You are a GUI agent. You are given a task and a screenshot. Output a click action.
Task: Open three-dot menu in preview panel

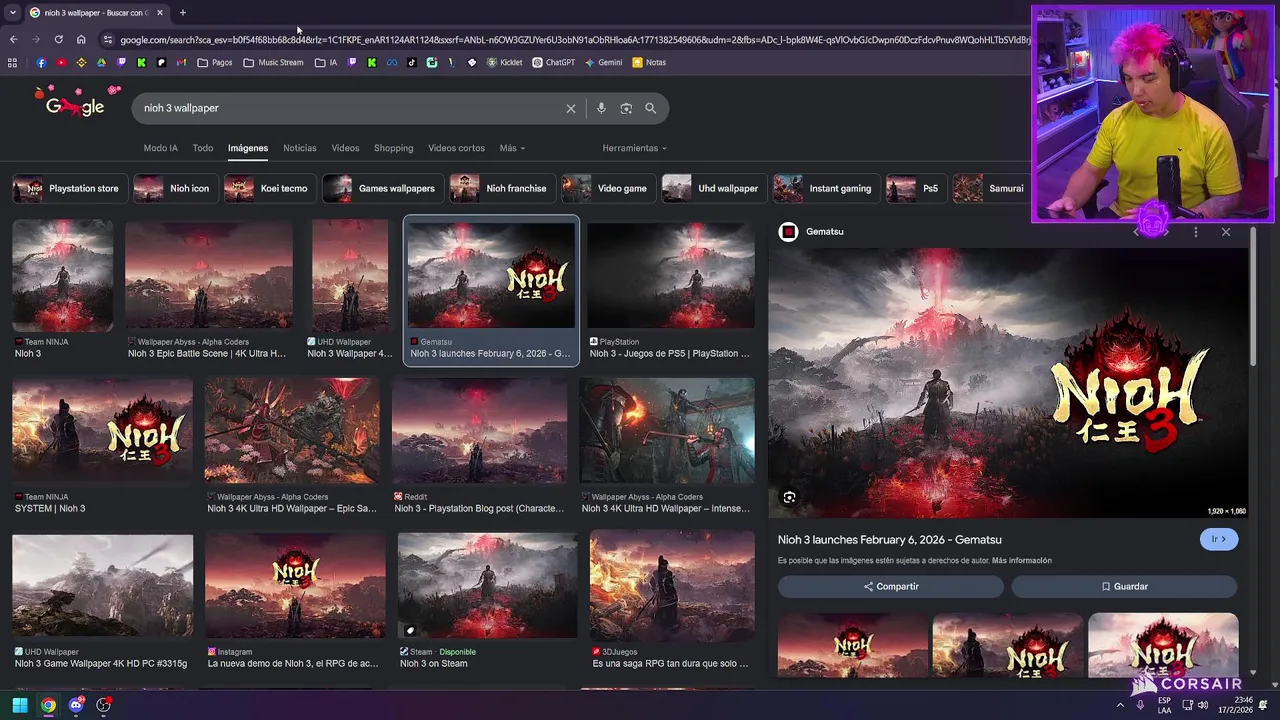1196,232
